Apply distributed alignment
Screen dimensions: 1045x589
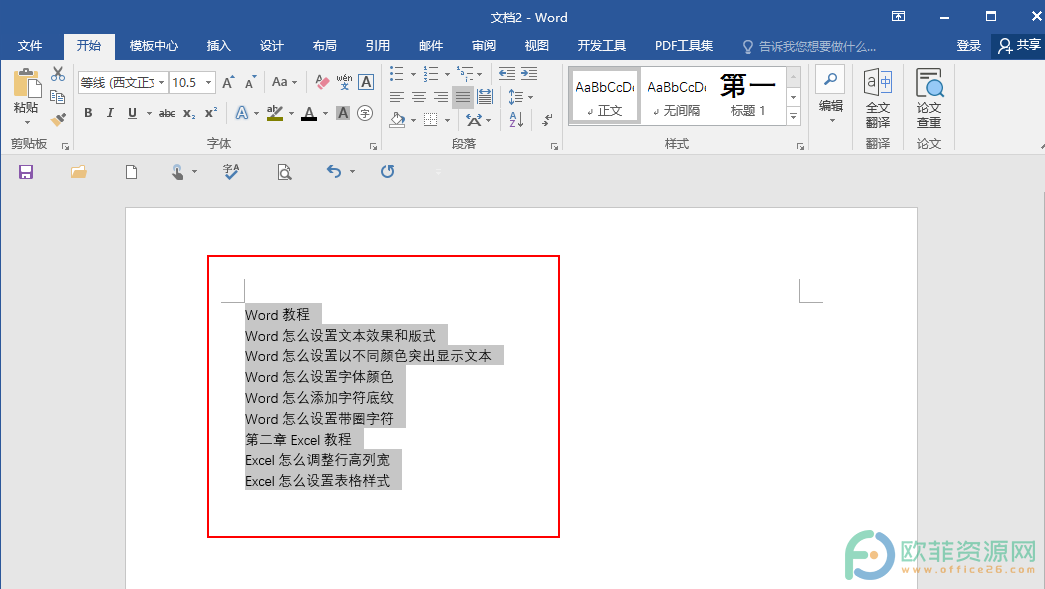(x=485, y=97)
